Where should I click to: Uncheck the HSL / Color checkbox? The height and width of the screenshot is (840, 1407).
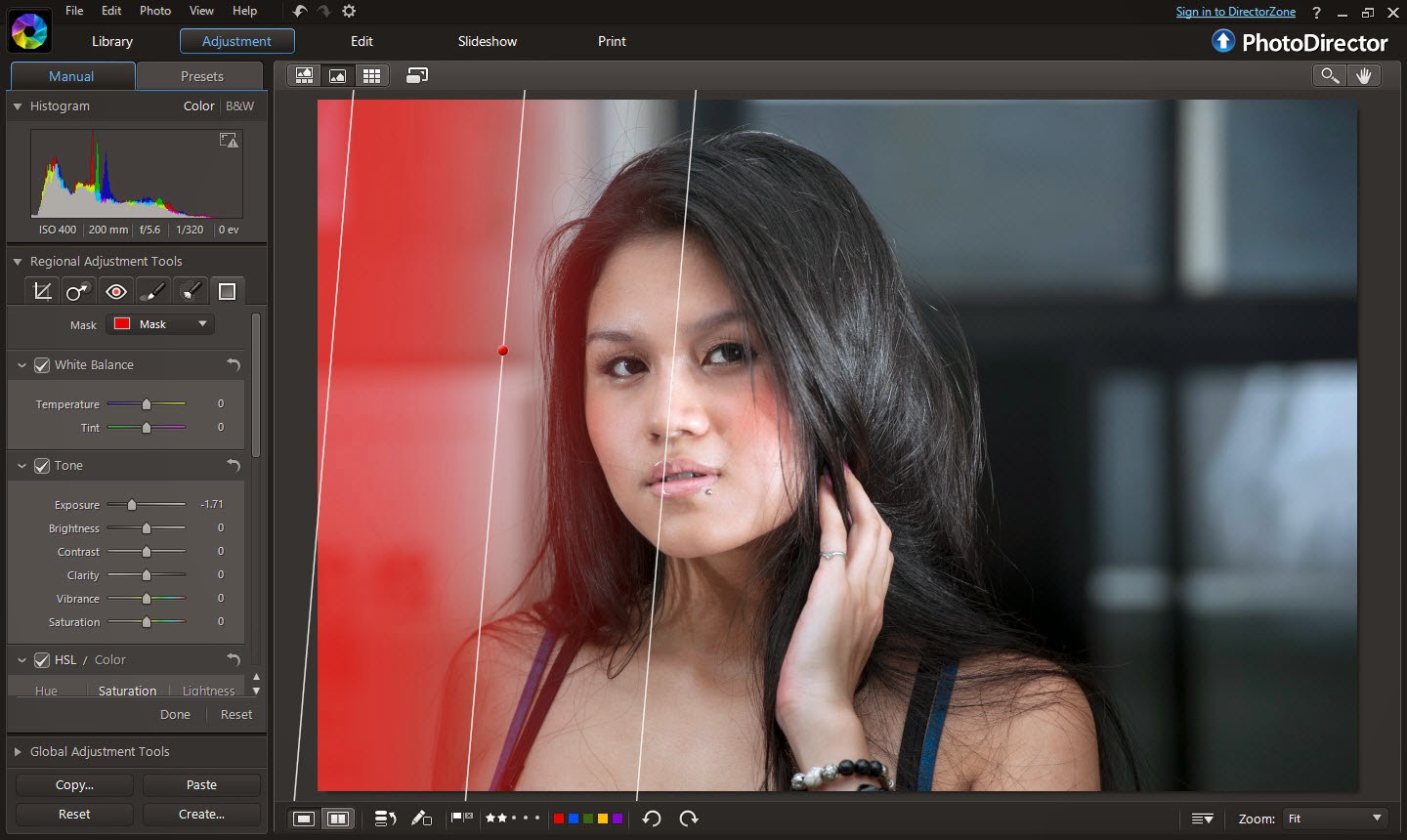pyautogui.click(x=42, y=659)
